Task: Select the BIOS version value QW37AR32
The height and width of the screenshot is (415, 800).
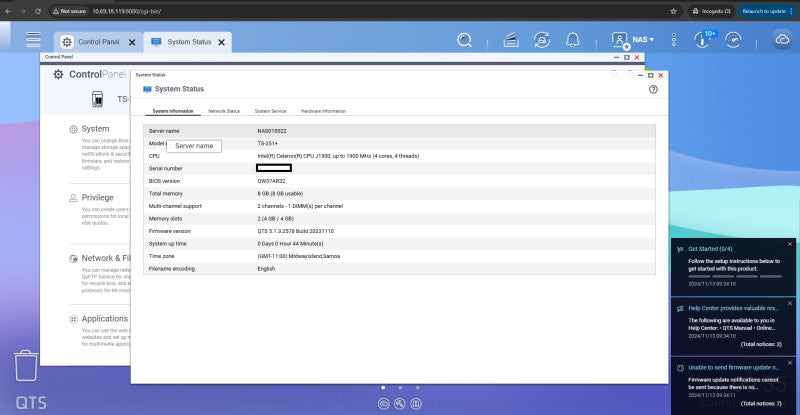Action: pos(271,181)
